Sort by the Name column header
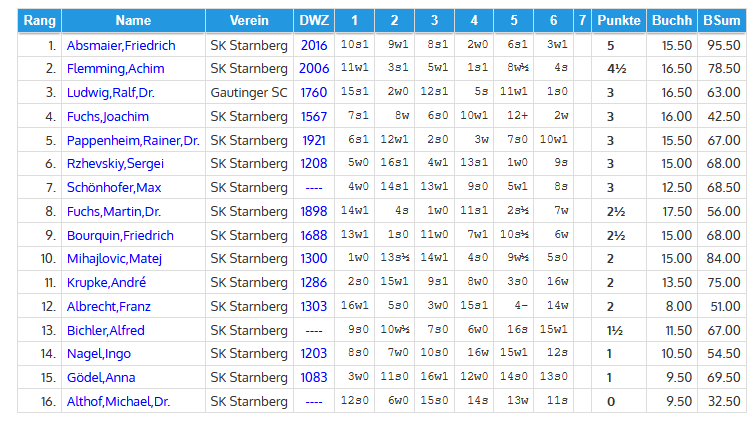The image size is (750, 425). [133, 20]
